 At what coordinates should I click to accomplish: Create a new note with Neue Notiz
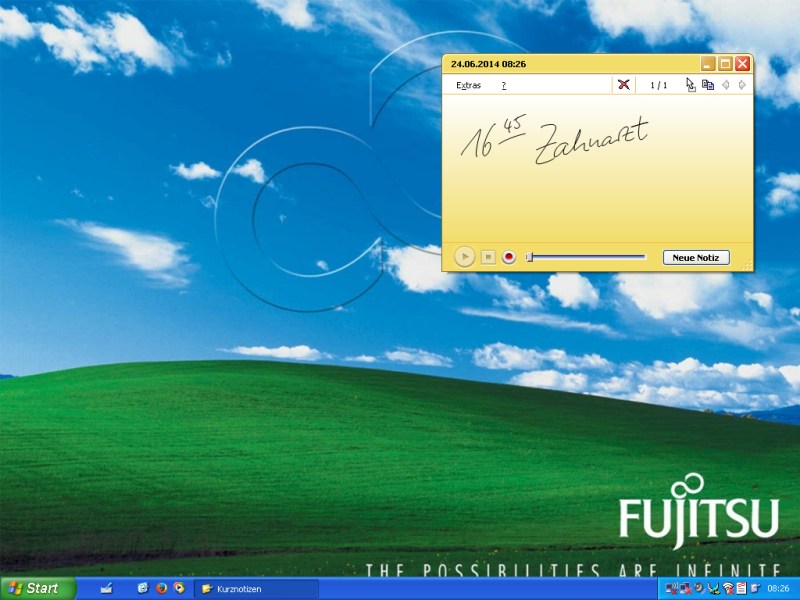tap(696, 257)
